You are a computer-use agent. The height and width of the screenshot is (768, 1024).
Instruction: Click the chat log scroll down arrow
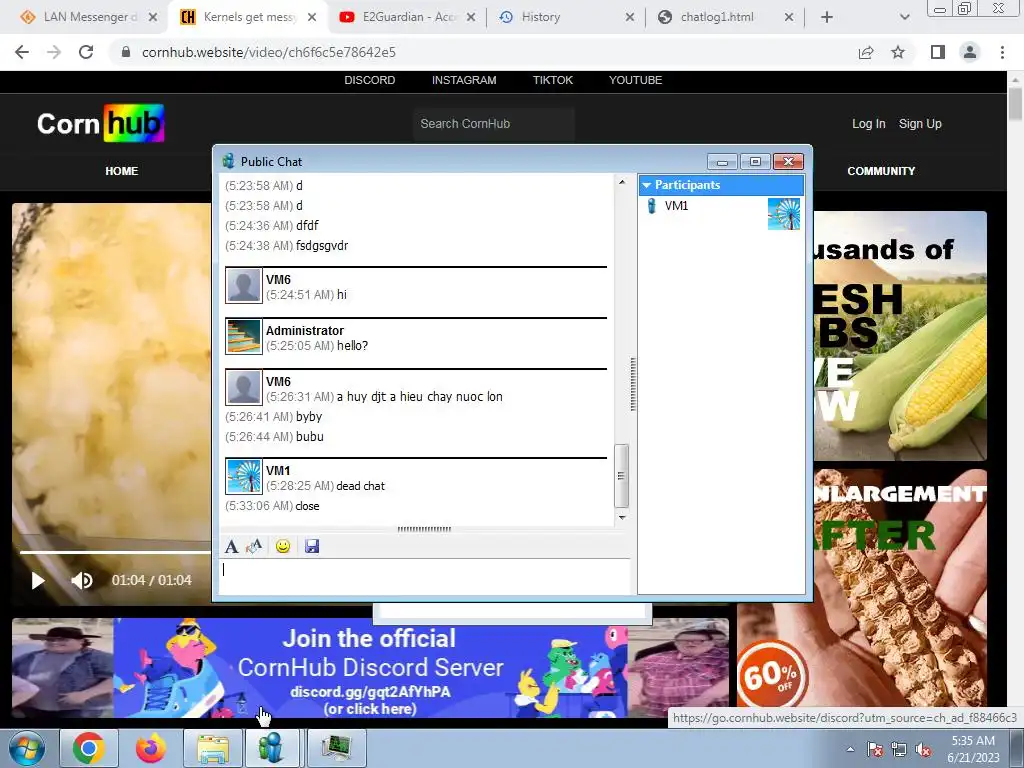622,517
